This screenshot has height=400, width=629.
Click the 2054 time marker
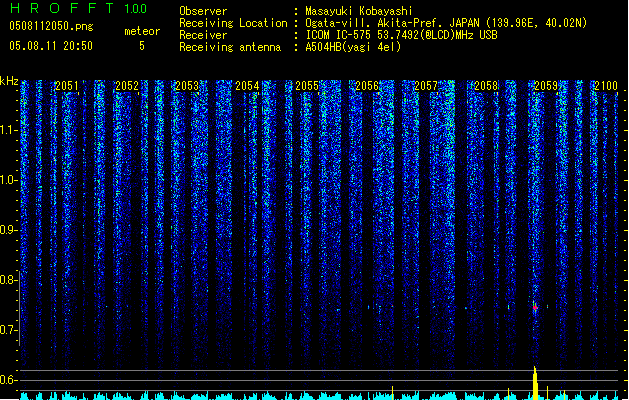[x=247, y=85]
